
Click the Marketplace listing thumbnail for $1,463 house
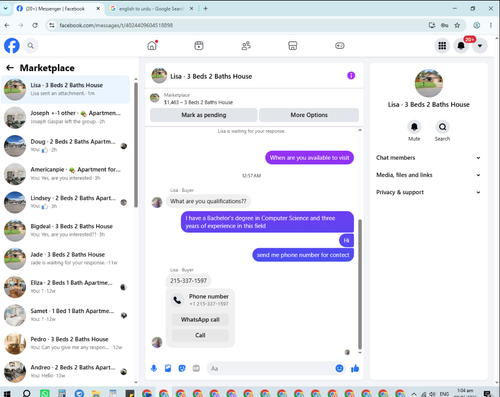[x=155, y=98]
